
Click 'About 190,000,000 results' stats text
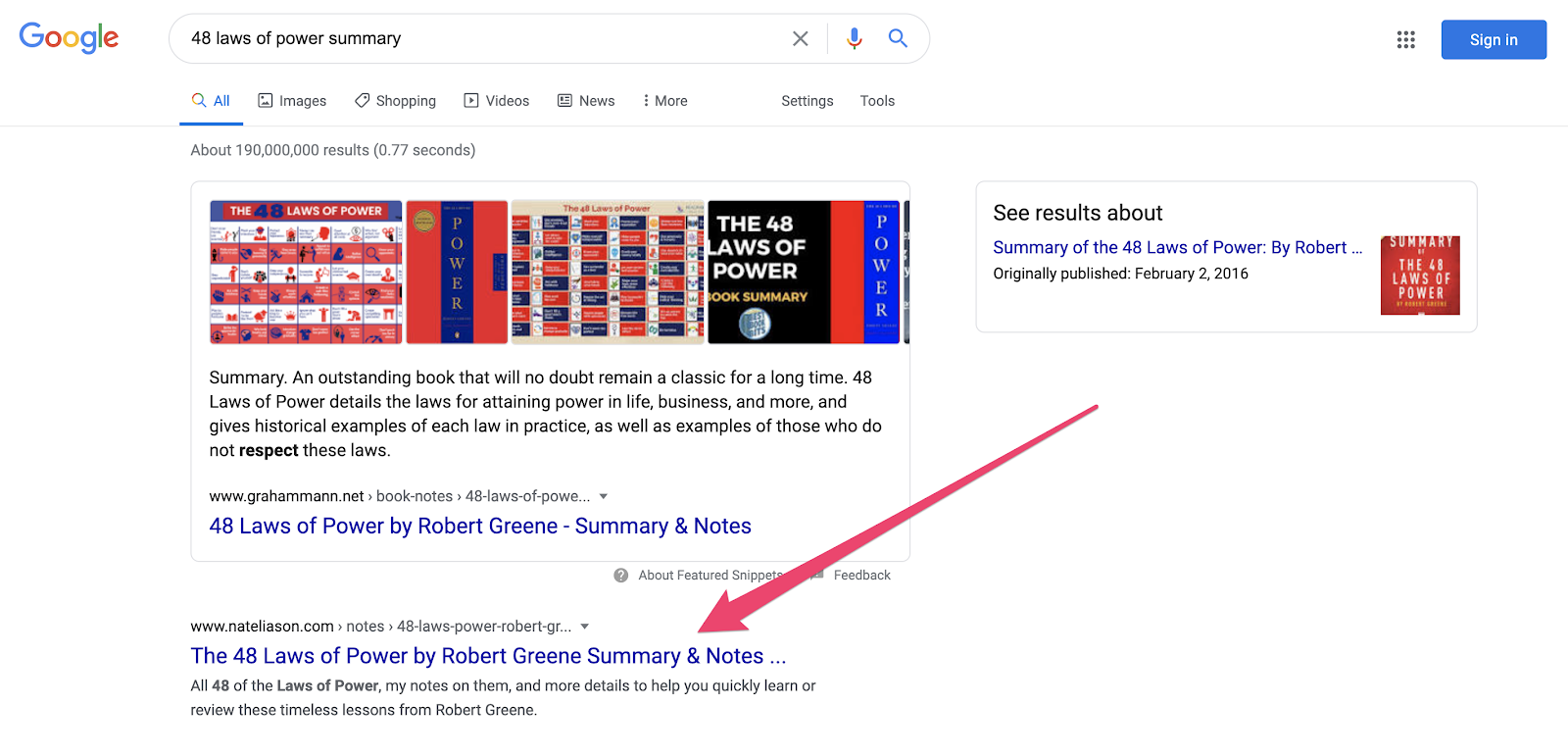(333, 150)
